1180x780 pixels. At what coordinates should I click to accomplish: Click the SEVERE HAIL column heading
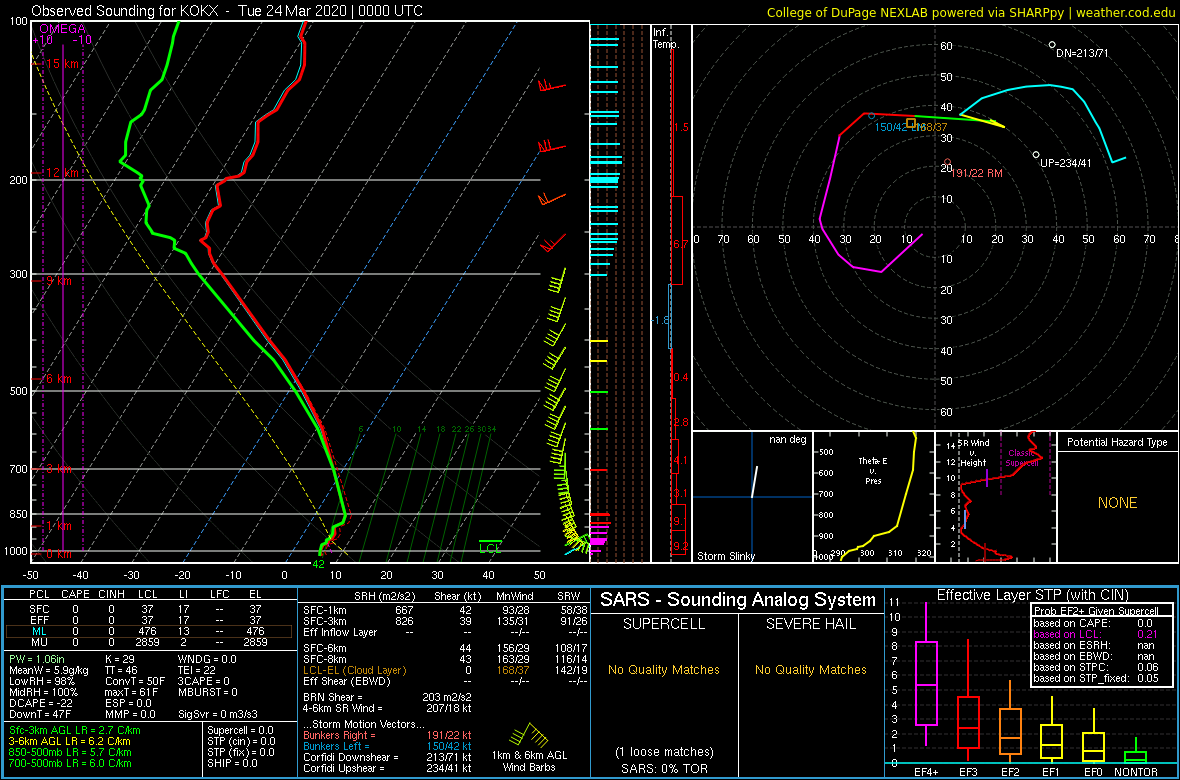click(x=812, y=624)
